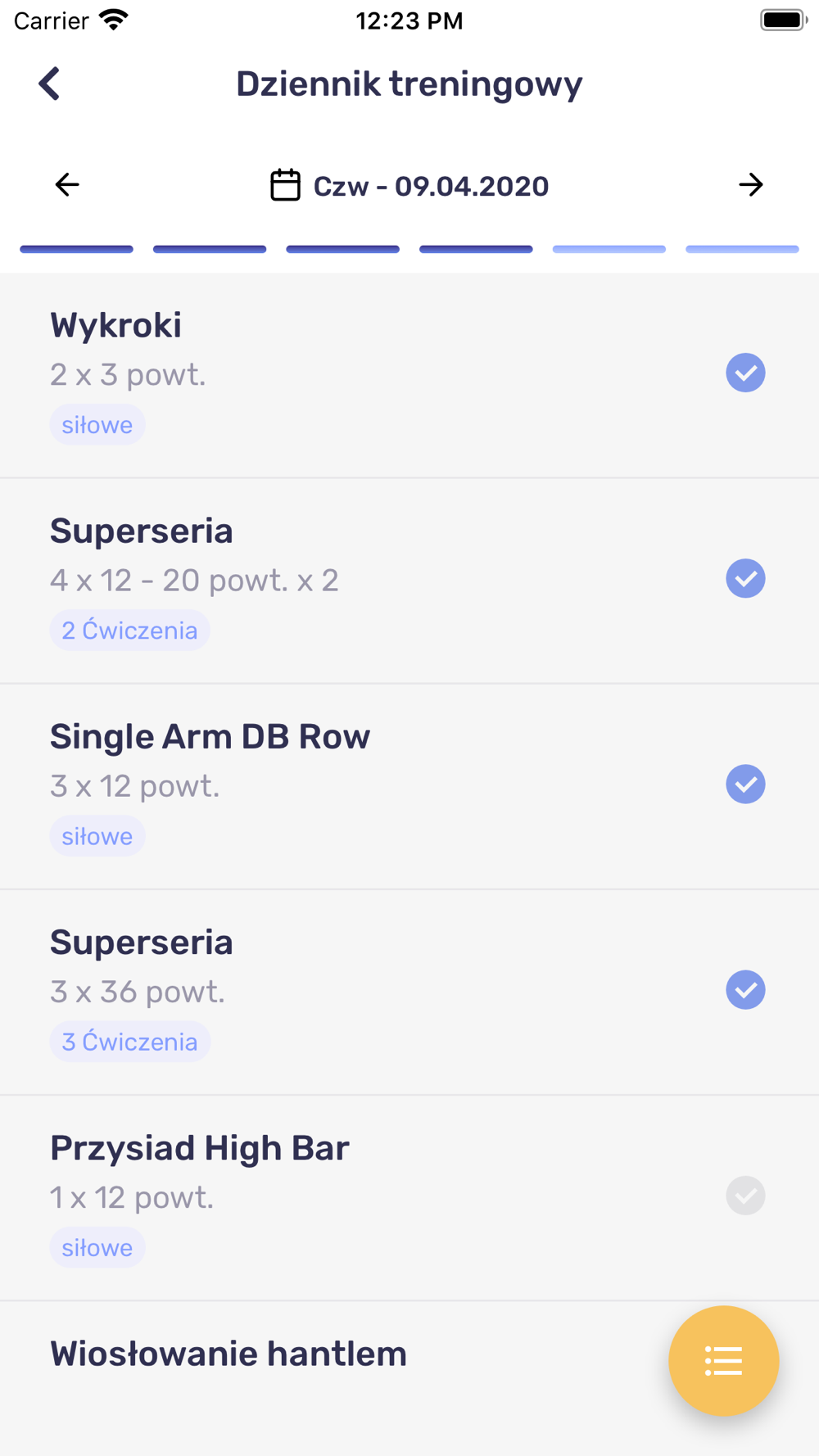Image resolution: width=819 pixels, height=1456 pixels.
Task: Select the first day progress tab bar
Action: pyautogui.click(x=76, y=249)
